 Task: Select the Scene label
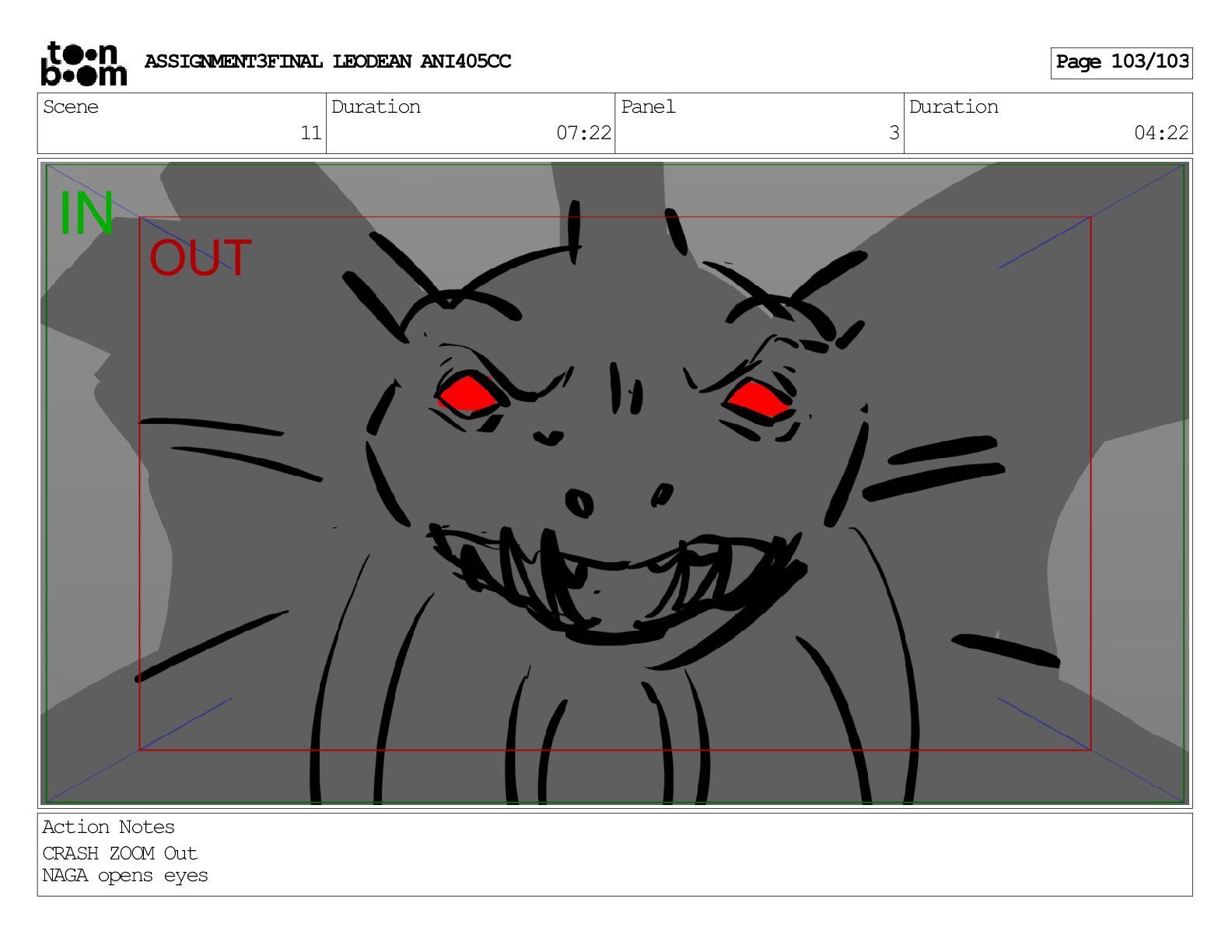click(71, 107)
